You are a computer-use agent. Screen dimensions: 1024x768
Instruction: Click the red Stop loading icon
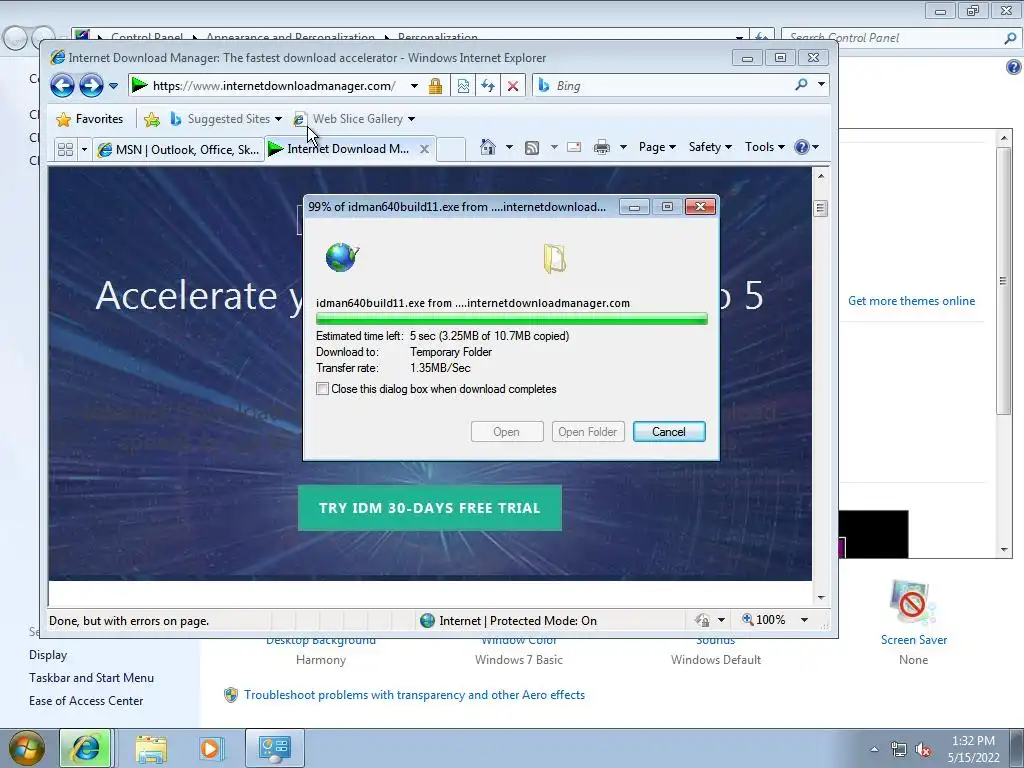tap(513, 86)
